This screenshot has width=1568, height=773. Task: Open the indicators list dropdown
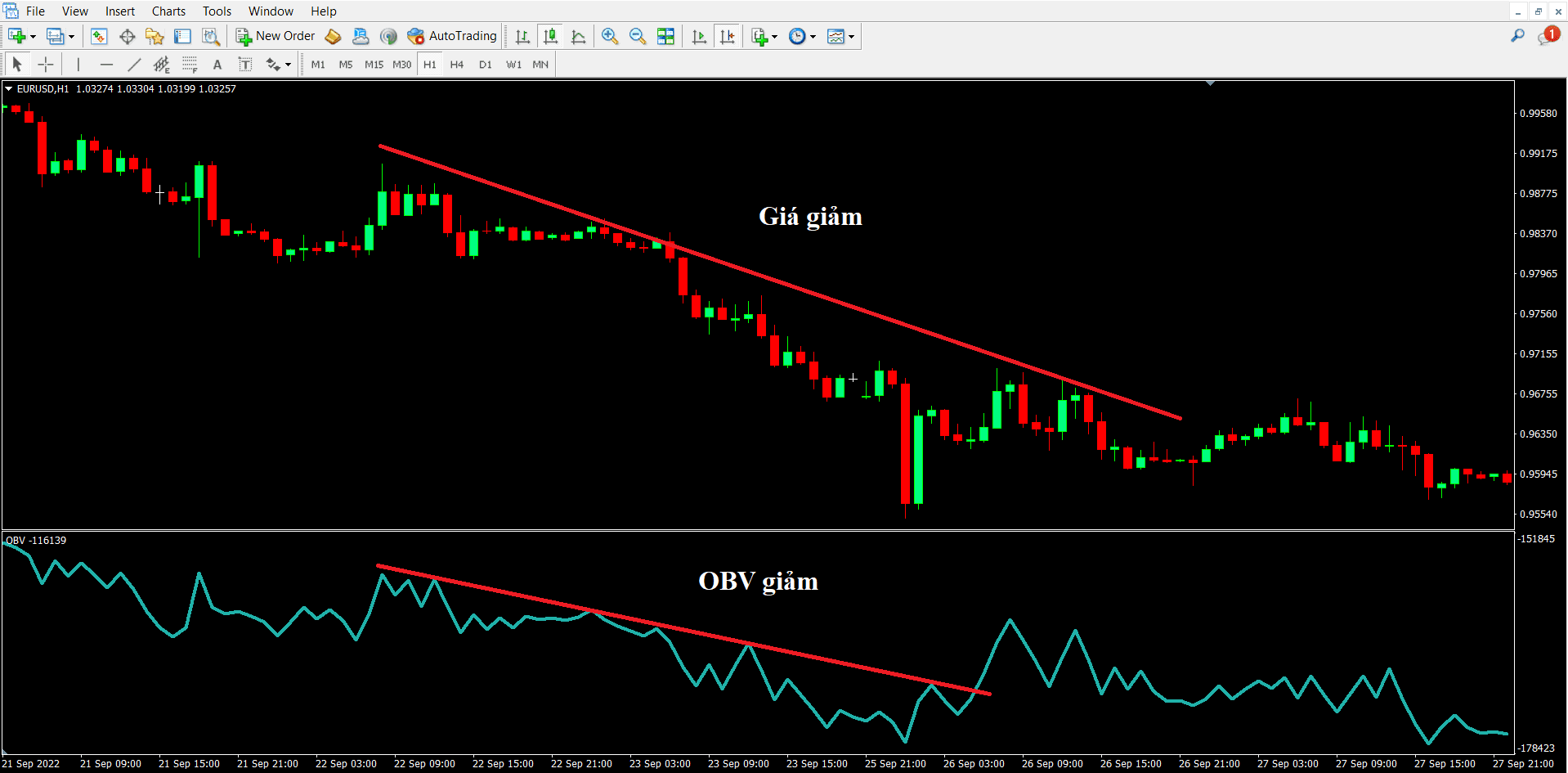(774, 37)
